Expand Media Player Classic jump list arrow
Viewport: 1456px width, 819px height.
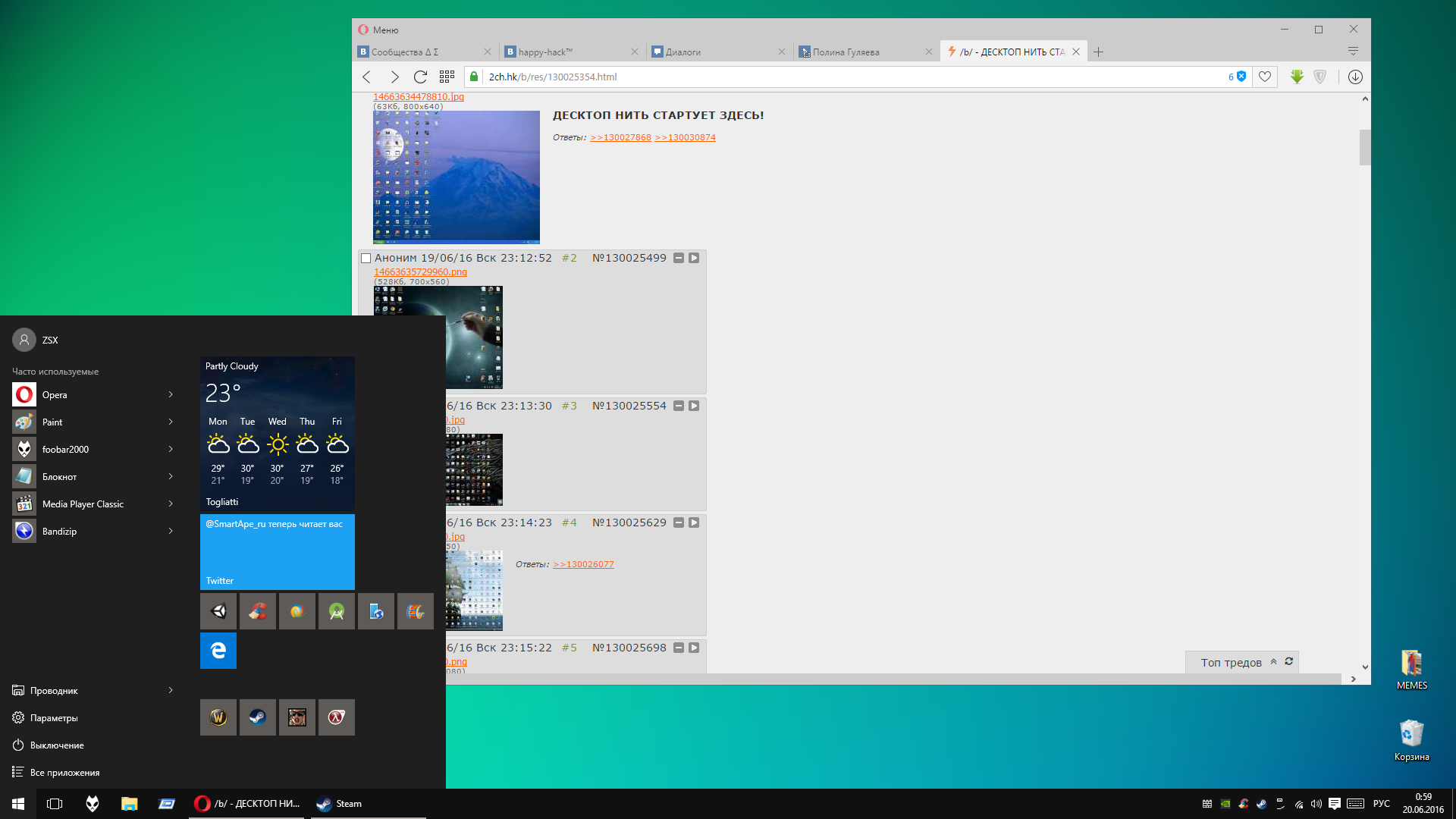[x=171, y=504]
